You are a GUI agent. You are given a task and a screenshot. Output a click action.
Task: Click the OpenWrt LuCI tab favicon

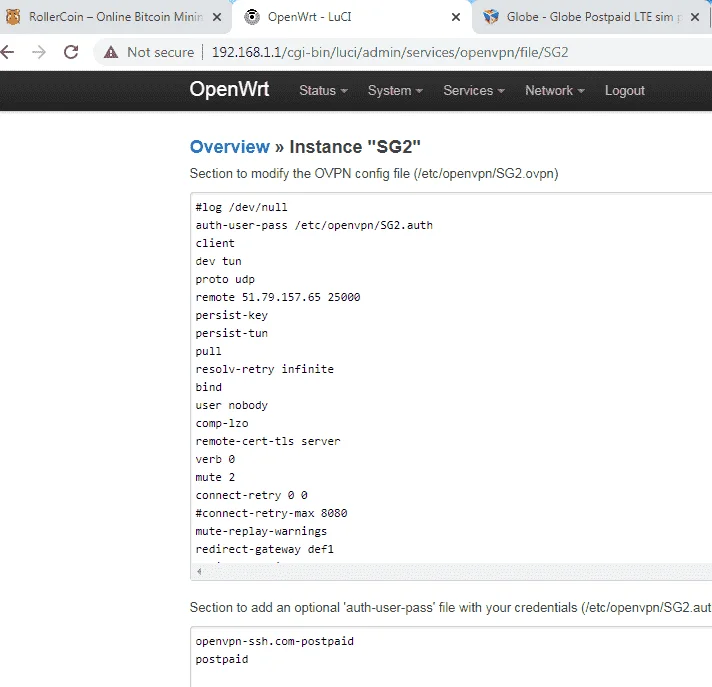[x=252, y=17]
